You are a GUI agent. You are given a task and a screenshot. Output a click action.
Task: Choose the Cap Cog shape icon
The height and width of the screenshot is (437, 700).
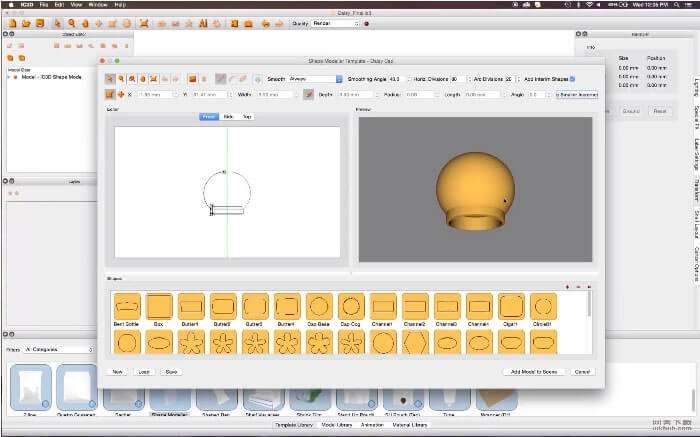[350, 306]
